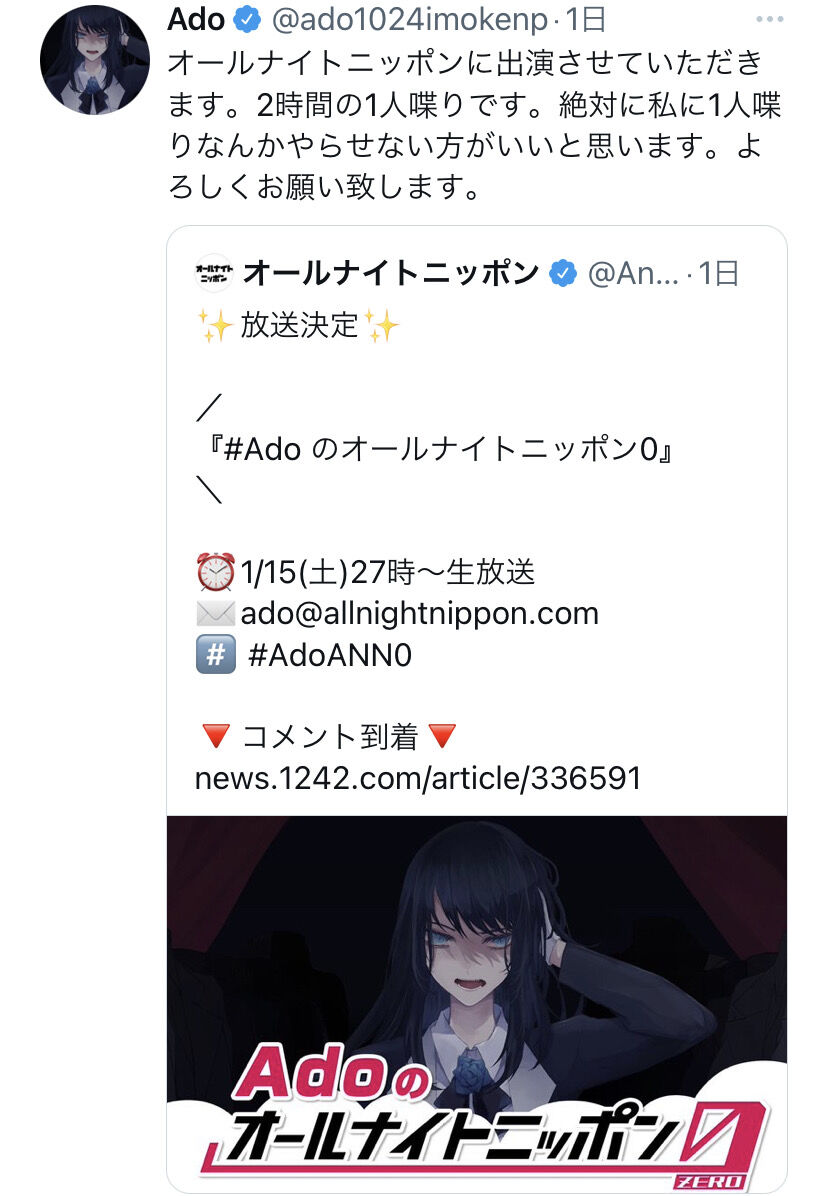Open the #AdoANN0 hashtag link
Screen dimensions: 828x1196
330,655
